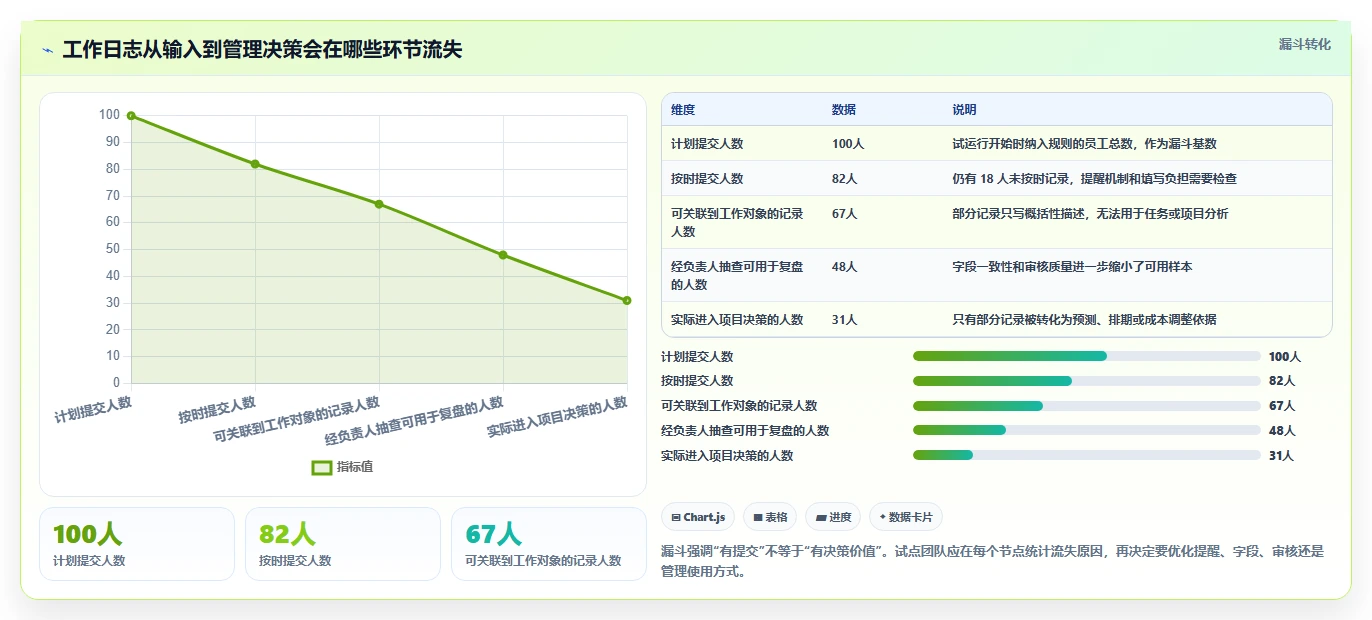Screen dimensions: 1372x620
Task: Click the 计划提交人数 progress bar
Action: 1087,356
